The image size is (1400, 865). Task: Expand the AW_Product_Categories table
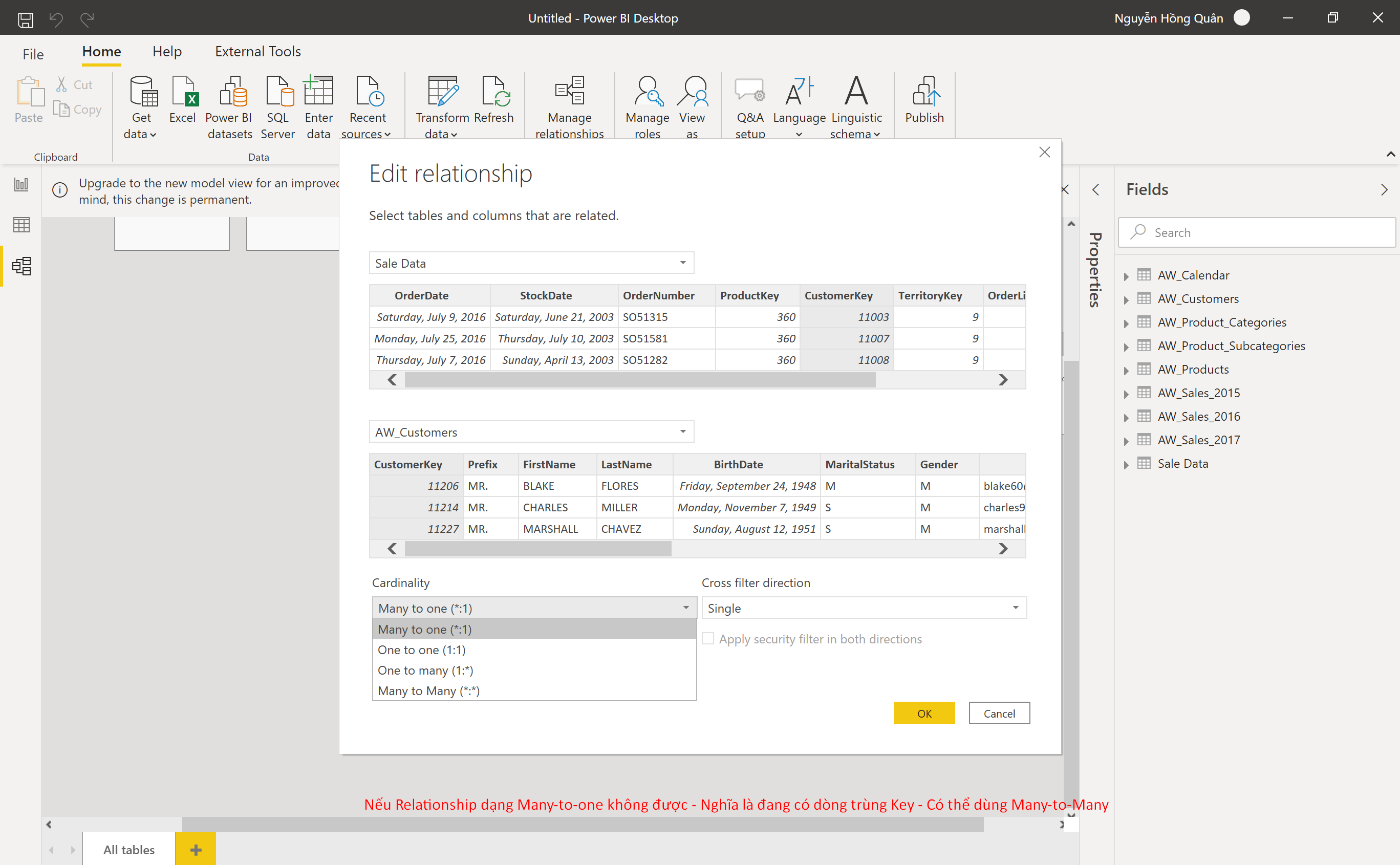[1126, 323]
